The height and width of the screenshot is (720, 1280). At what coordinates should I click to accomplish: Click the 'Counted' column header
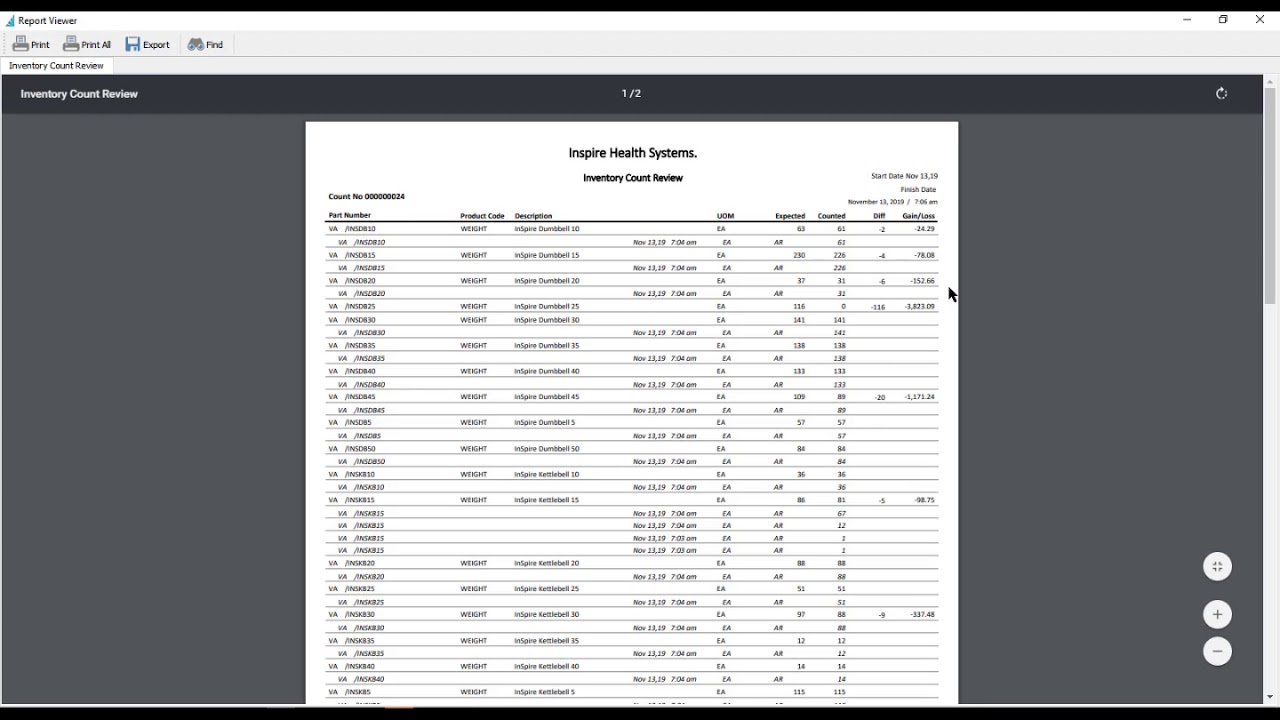tap(831, 216)
